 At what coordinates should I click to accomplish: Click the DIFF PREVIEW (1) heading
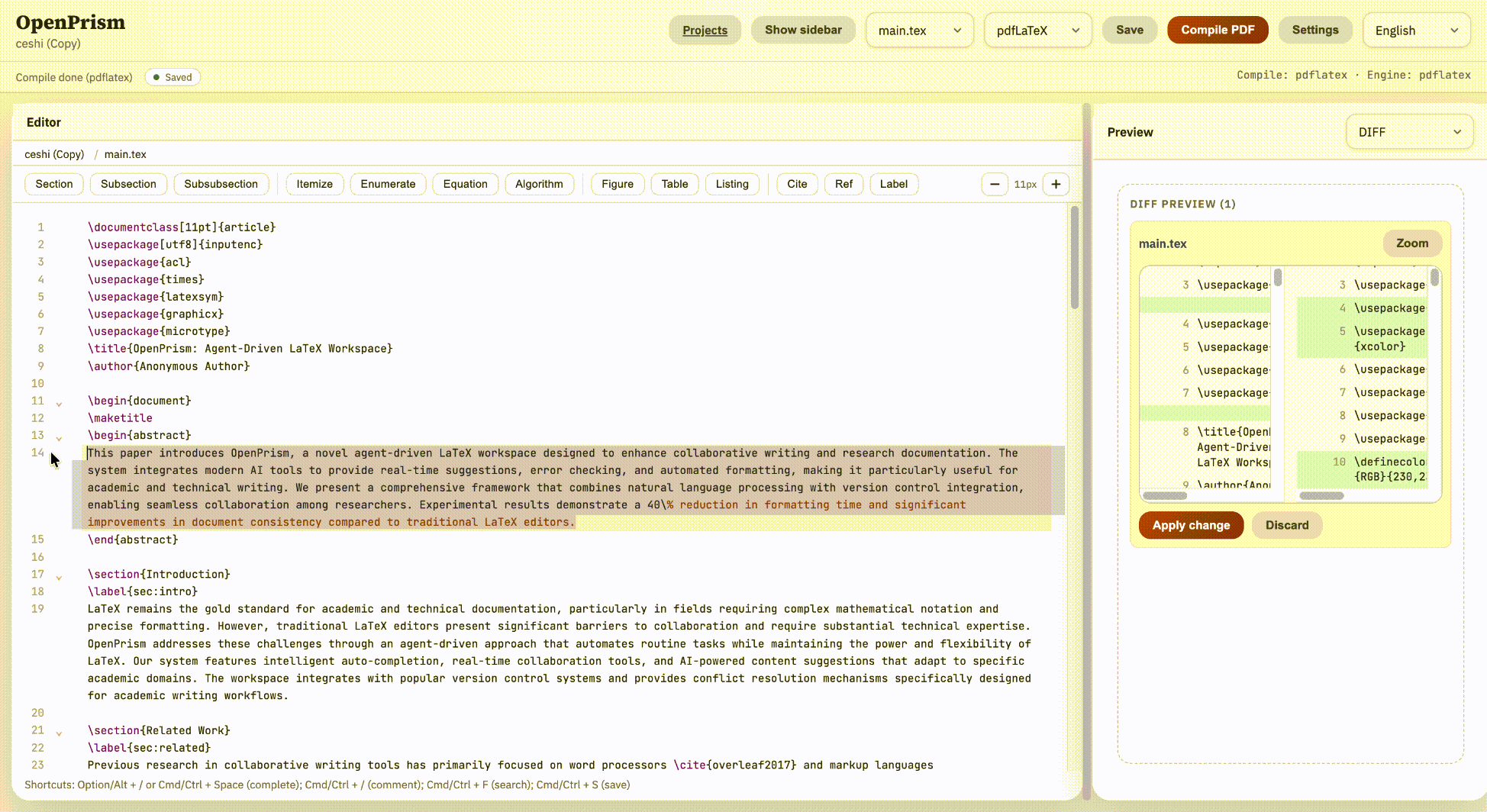point(1182,204)
